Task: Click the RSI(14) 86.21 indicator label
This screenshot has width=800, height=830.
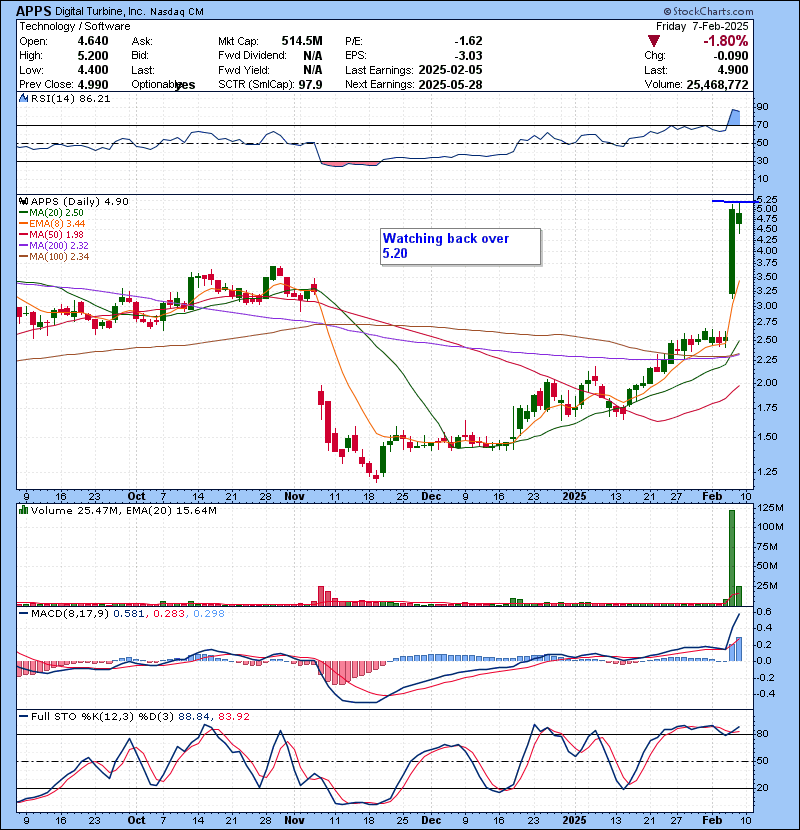Action: pos(70,98)
